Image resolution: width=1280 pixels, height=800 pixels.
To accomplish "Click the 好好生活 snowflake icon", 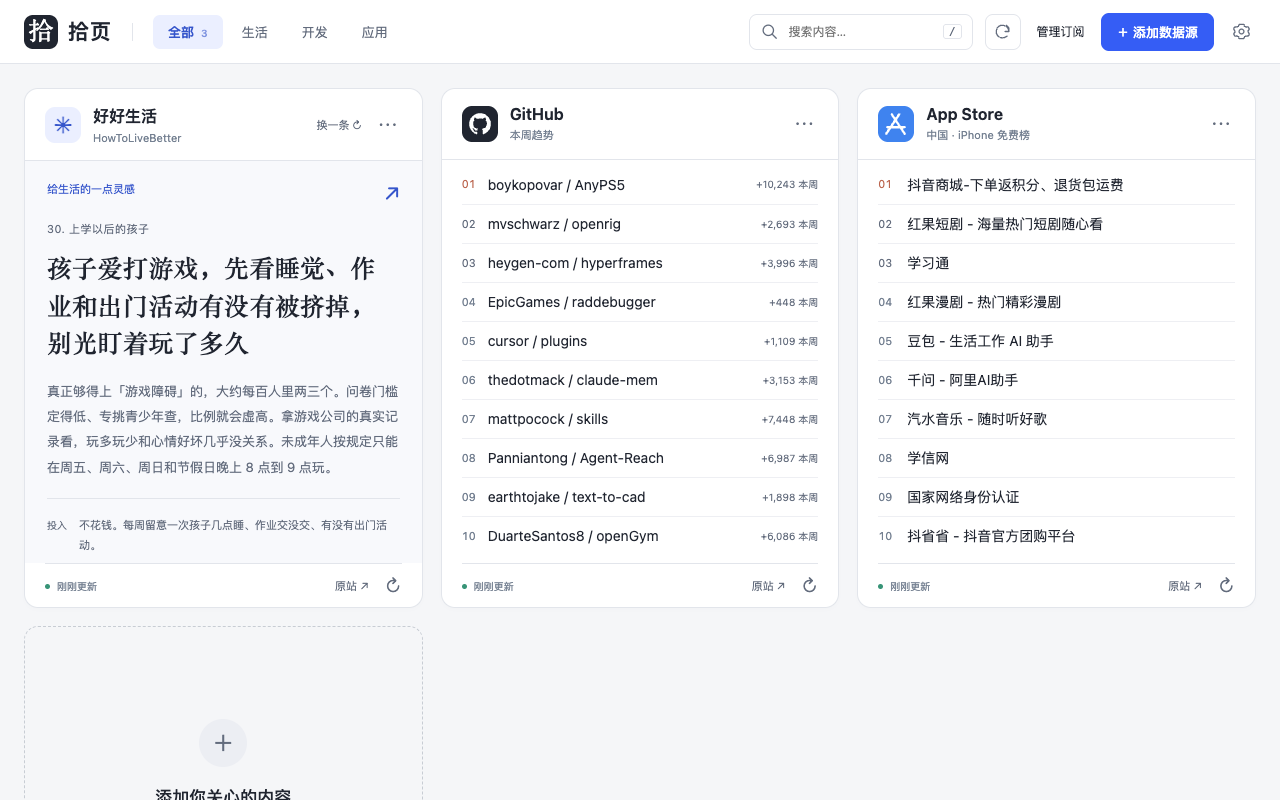I will [x=63, y=125].
